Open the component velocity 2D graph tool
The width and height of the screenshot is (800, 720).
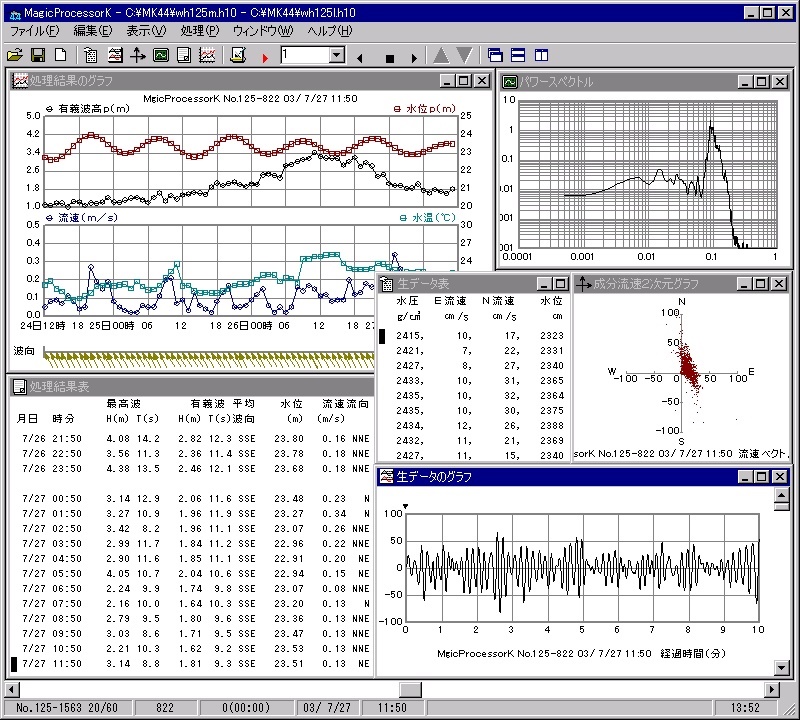click(x=138, y=55)
